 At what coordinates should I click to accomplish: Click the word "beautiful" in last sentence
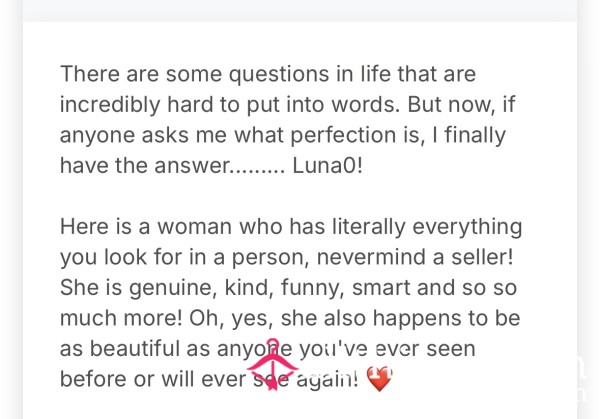coord(135,349)
